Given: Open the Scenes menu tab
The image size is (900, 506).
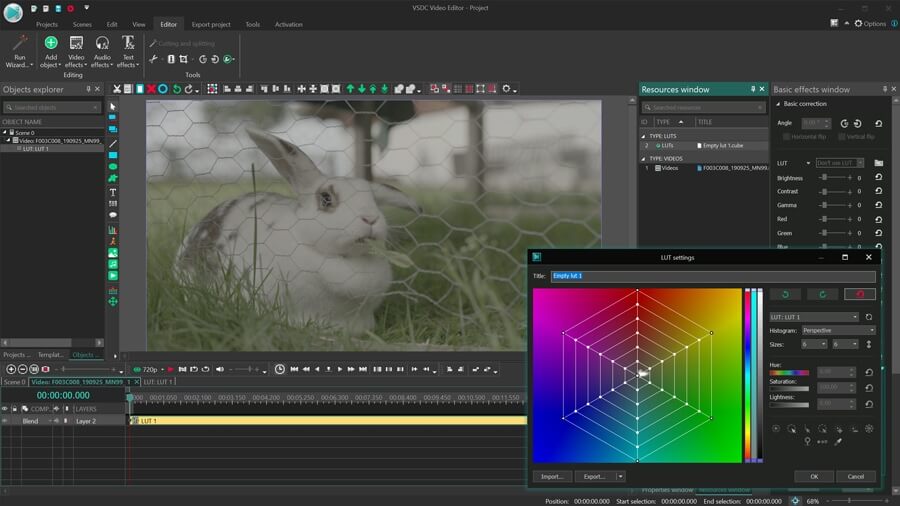Looking at the screenshot, I should tap(82, 25).
